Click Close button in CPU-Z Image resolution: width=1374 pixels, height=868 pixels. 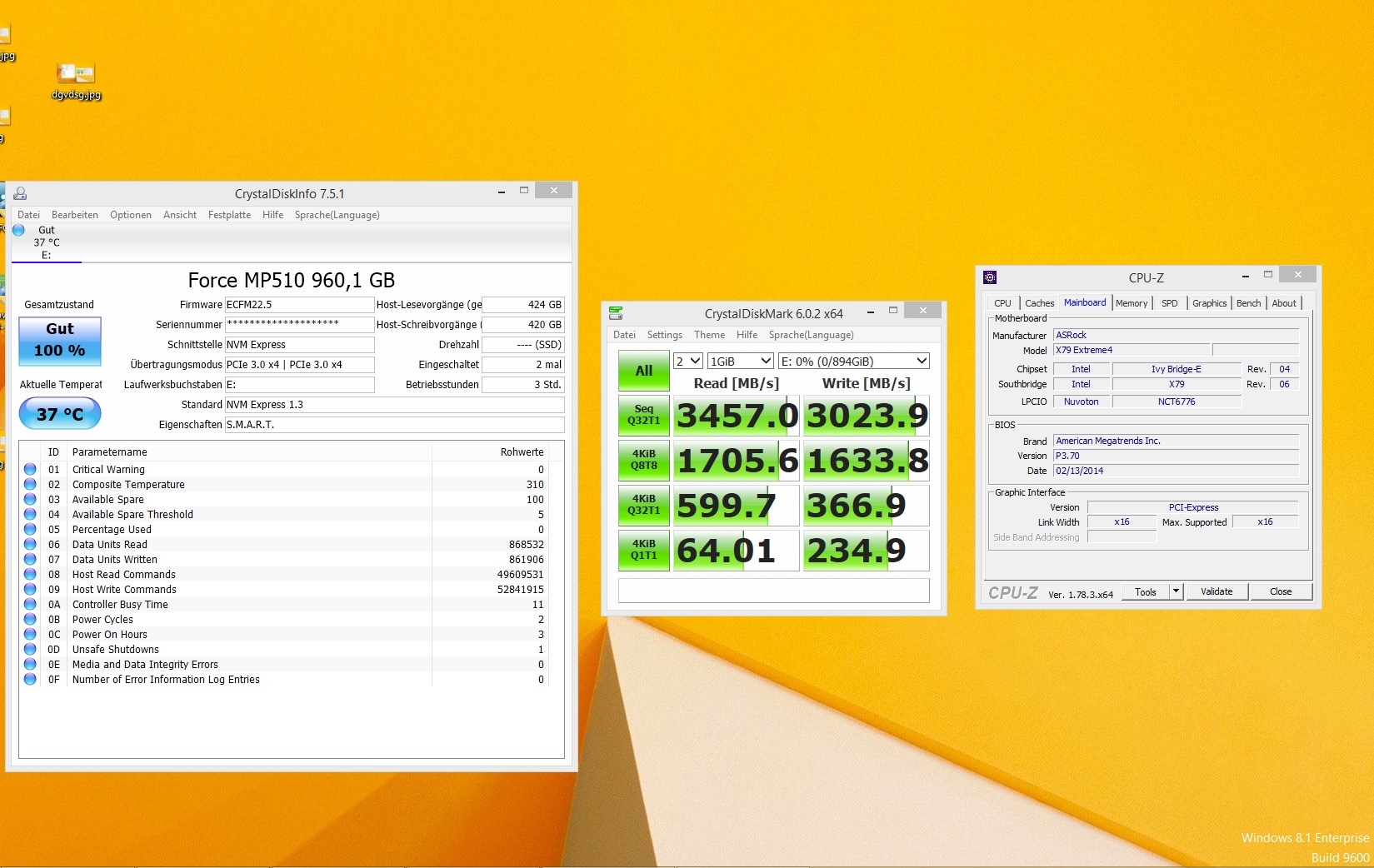[x=1281, y=591]
